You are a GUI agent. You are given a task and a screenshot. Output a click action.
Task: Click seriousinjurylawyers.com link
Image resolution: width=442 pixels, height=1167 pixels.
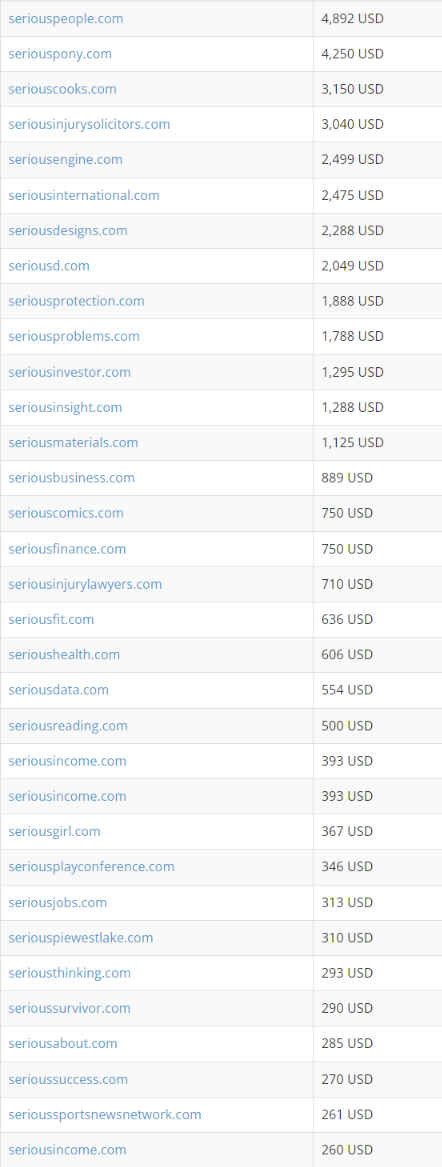[x=85, y=584]
